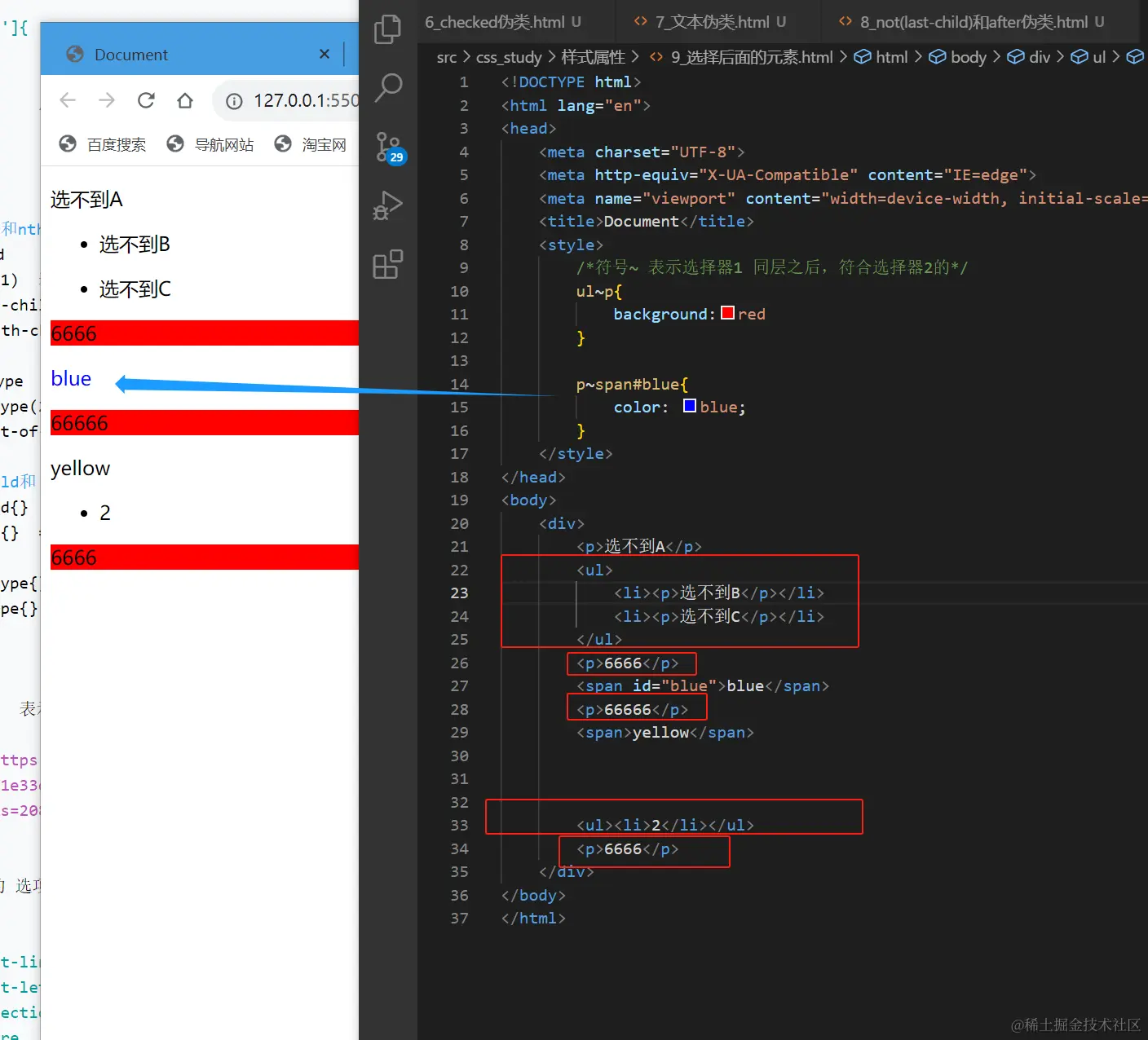Open the Run and Debug view
1148x1040 pixels.
click(388, 205)
